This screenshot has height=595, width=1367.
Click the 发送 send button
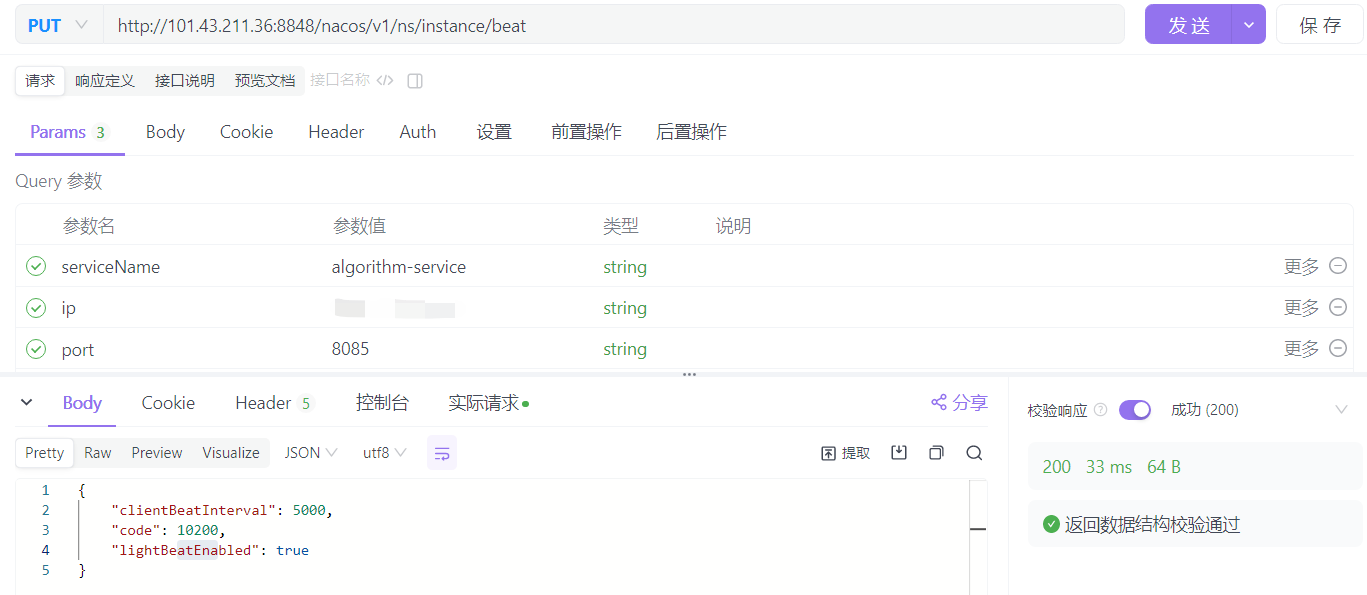tap(1188, 25)
